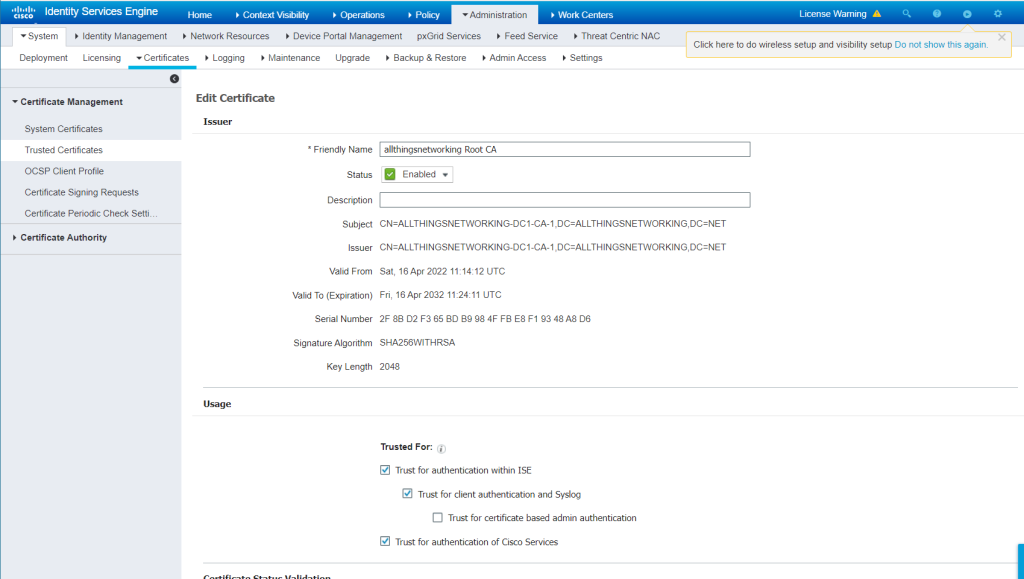Collapse the left sidebar panel arrow
This screenshot has width=1024, height=579.
174,79
